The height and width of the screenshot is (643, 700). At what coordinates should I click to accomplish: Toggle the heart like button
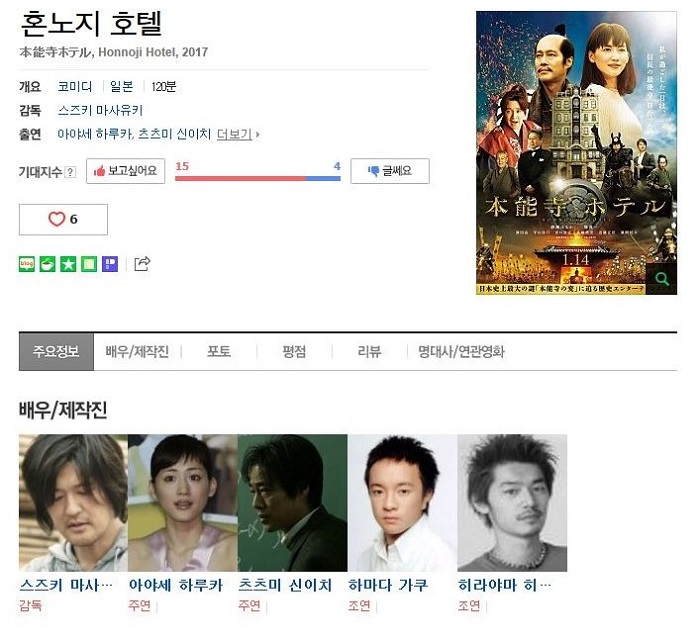(x=63, y=219)
